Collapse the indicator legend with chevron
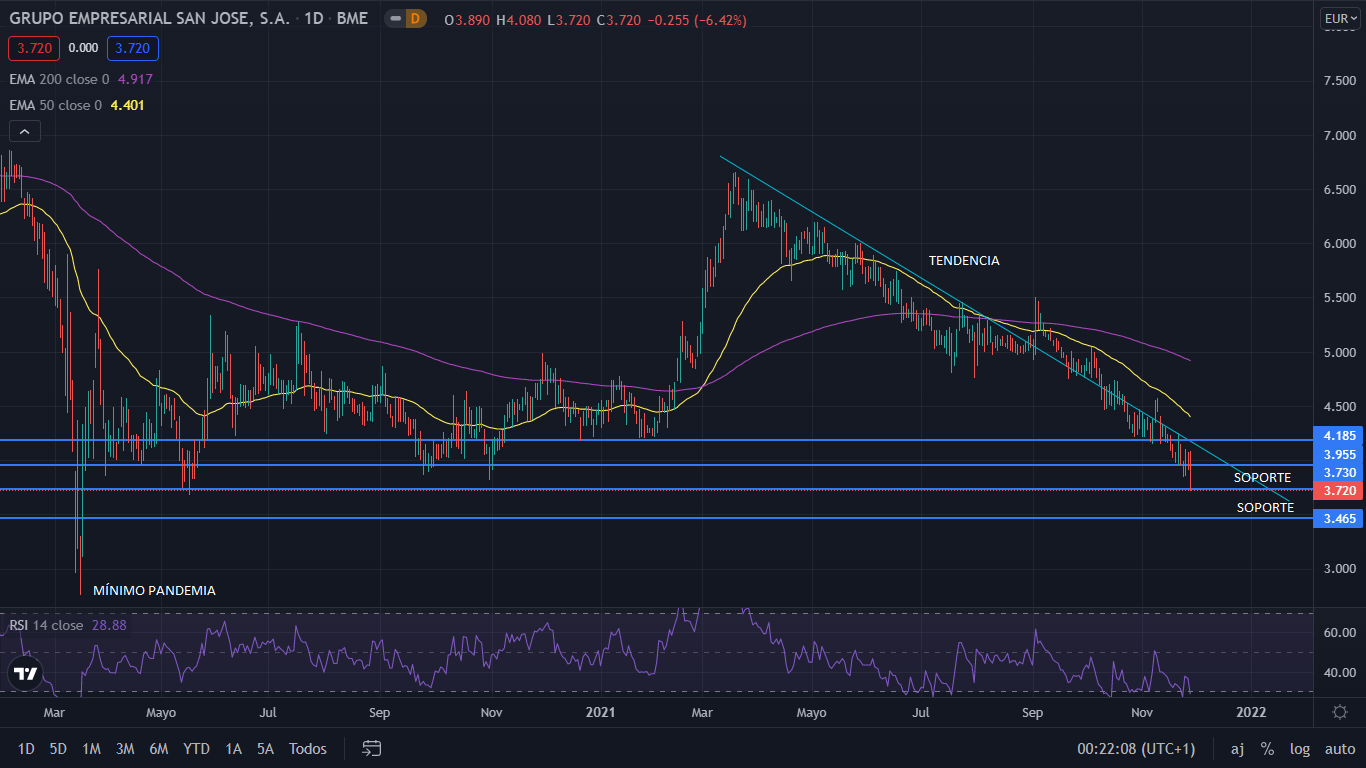Image resolution: width=1366 pixels, height=768 pixels. click(x=25, y=131)
